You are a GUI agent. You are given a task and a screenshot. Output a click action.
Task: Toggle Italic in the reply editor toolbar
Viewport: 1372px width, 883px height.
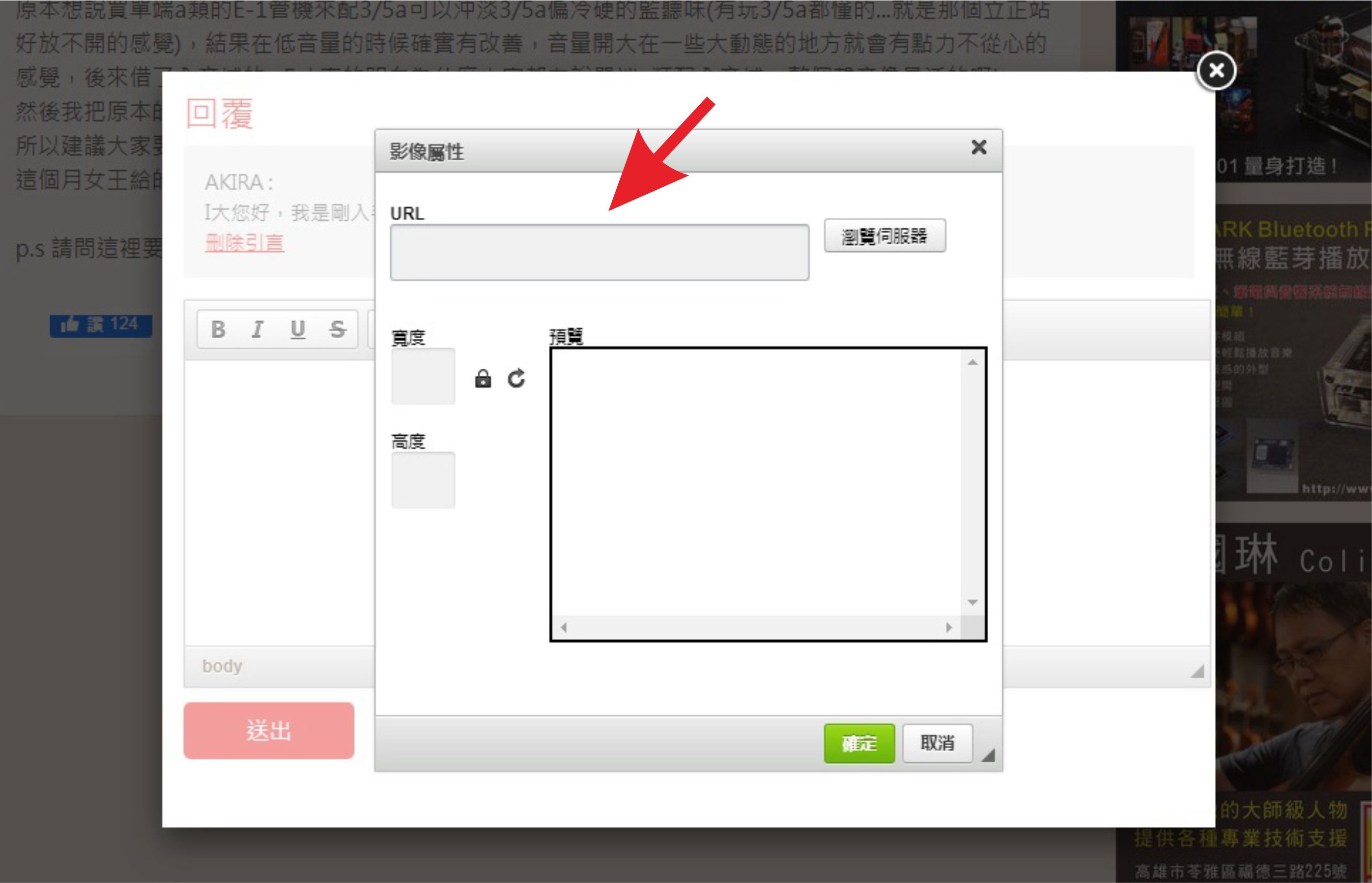258,329
